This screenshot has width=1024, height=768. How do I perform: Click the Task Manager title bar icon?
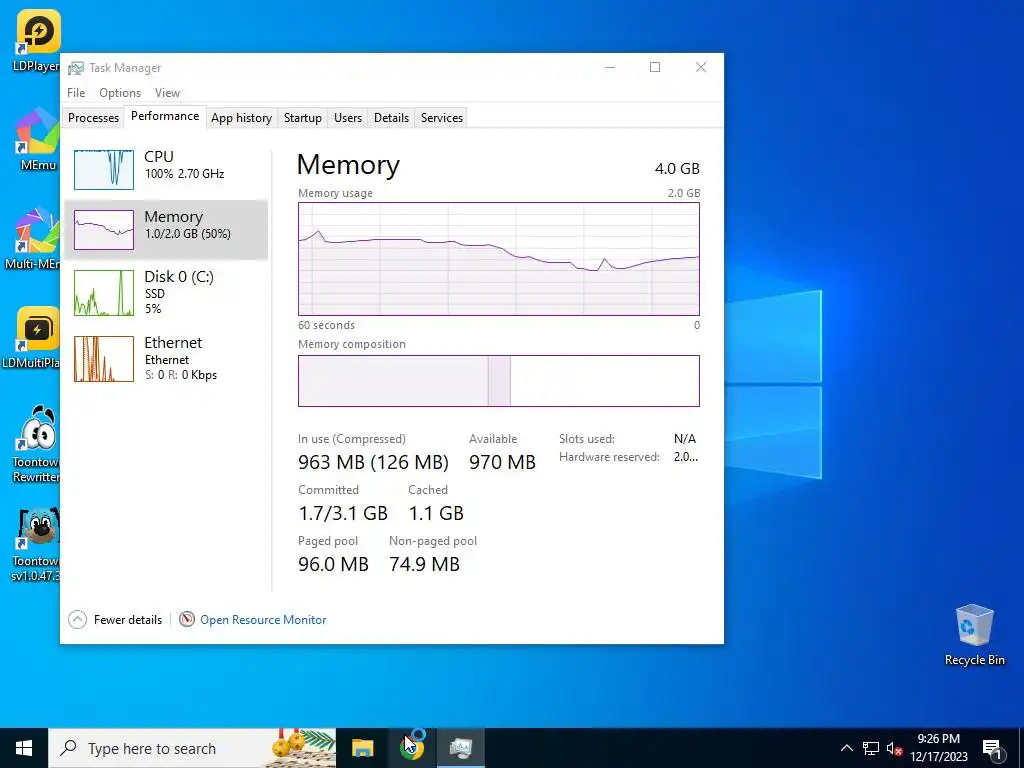(76, 68)
